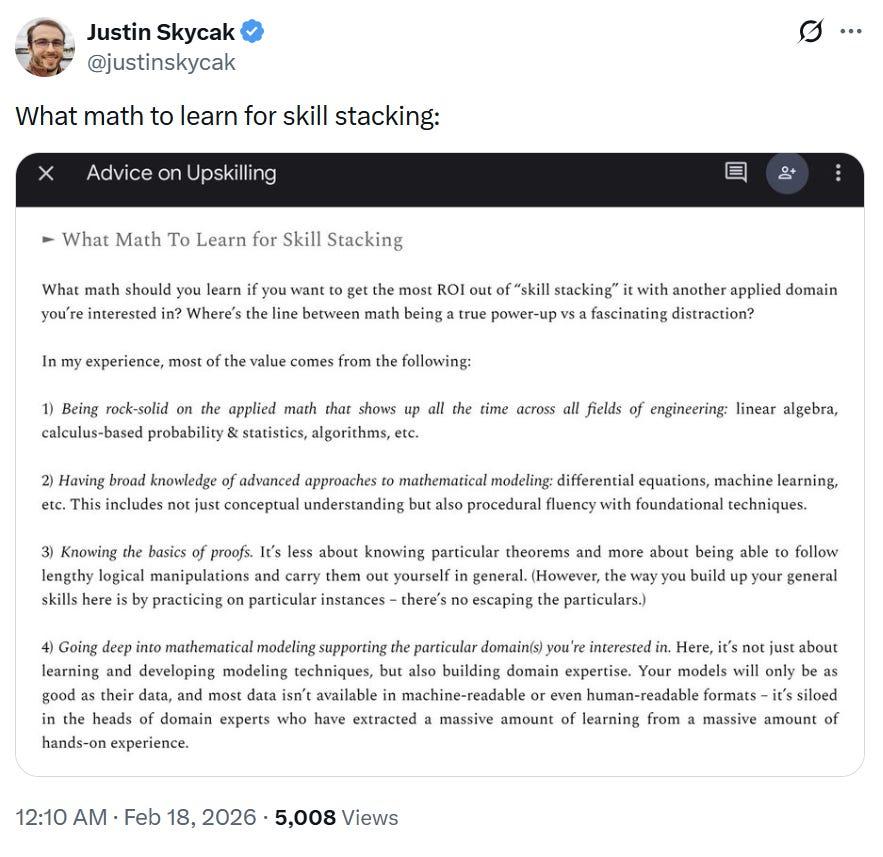Click the share people icon
The image size is (883, 857).
click(x=787, y=173)
